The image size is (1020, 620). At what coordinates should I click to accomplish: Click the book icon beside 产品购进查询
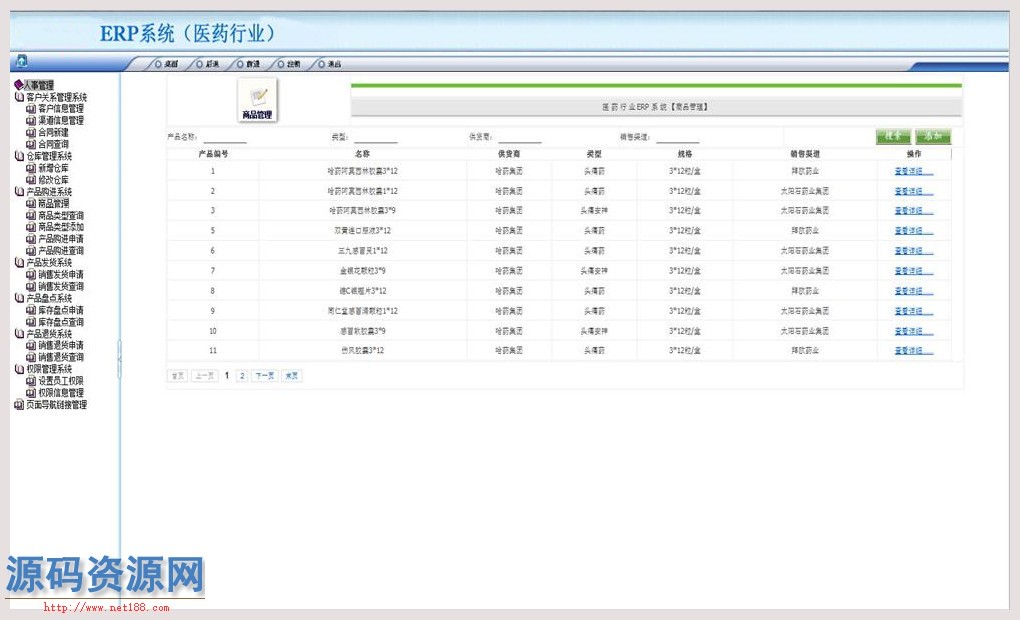(x=31, y=250)
